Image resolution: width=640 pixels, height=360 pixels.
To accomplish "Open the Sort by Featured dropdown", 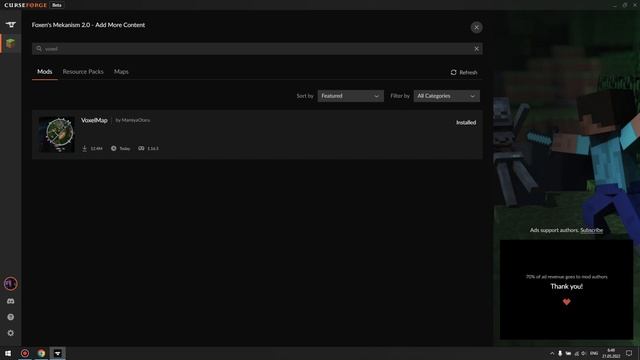I will click(351, 96).
